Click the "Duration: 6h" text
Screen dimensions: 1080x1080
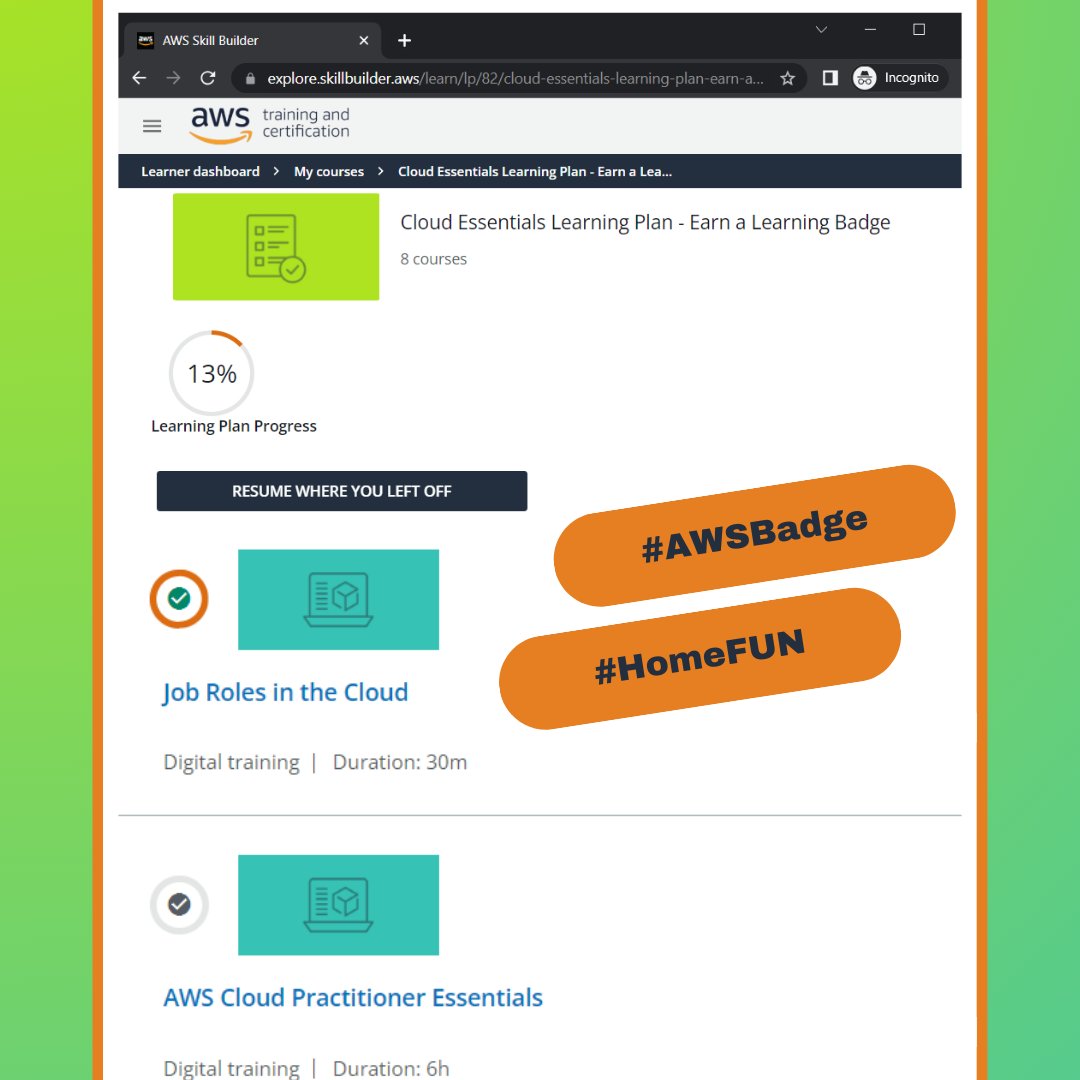tap(391, 1068)
